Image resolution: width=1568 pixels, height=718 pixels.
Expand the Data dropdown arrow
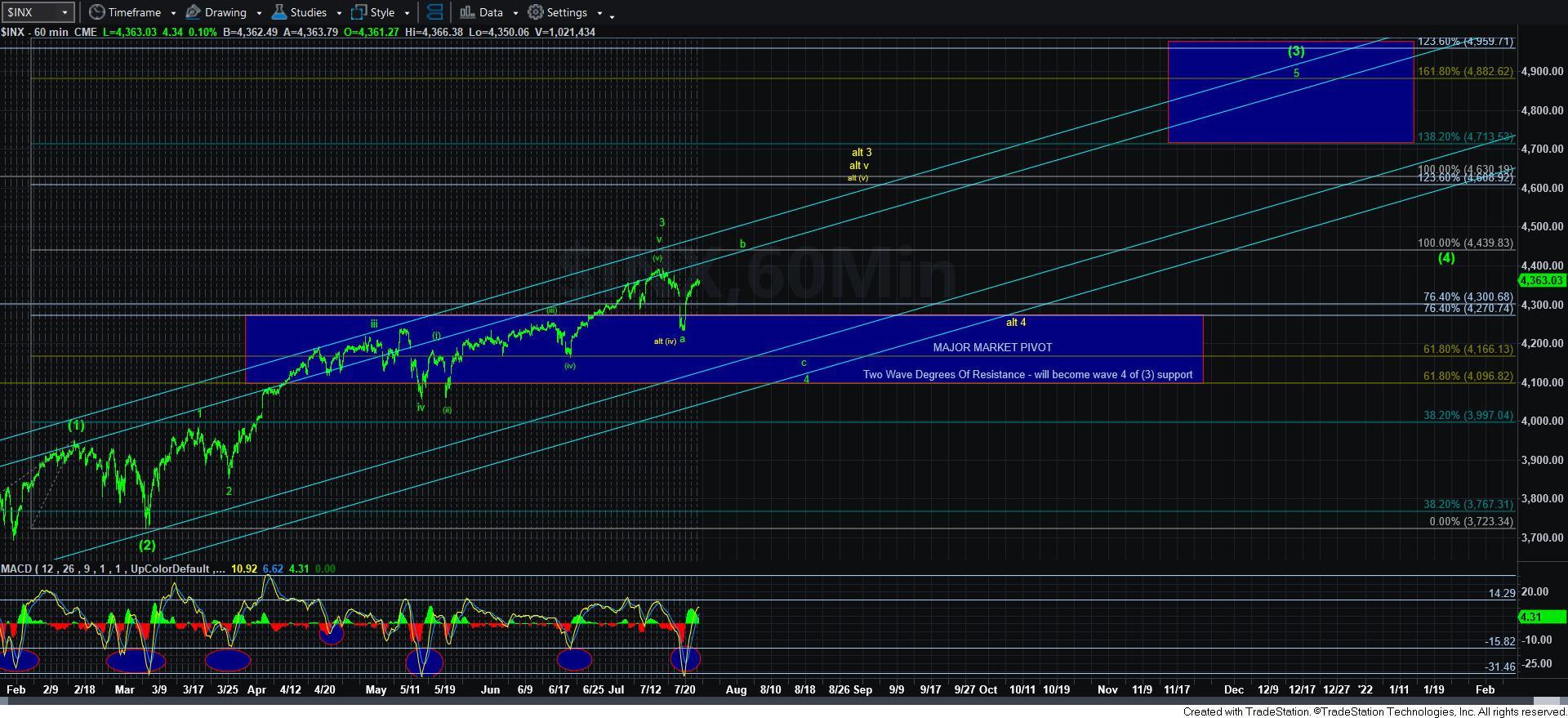pos(515,13)
